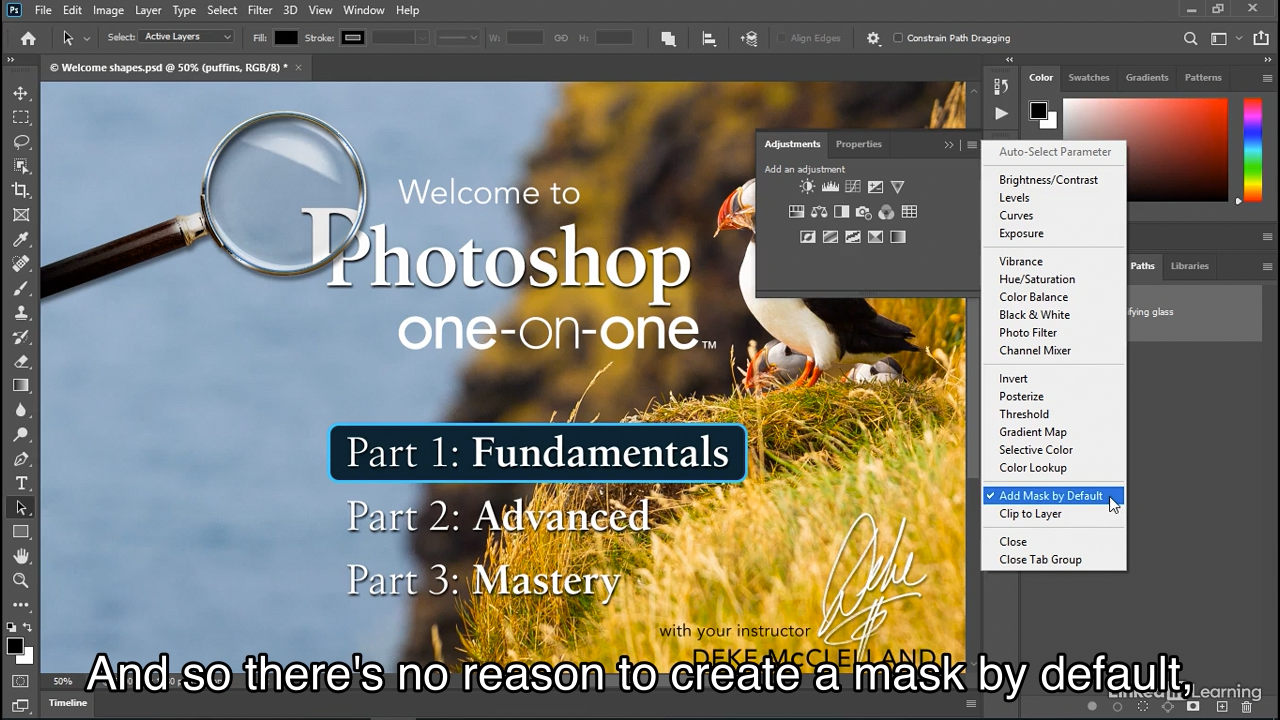Add a Brightness/Contrast adjustment icon

(x=807, y=187)
